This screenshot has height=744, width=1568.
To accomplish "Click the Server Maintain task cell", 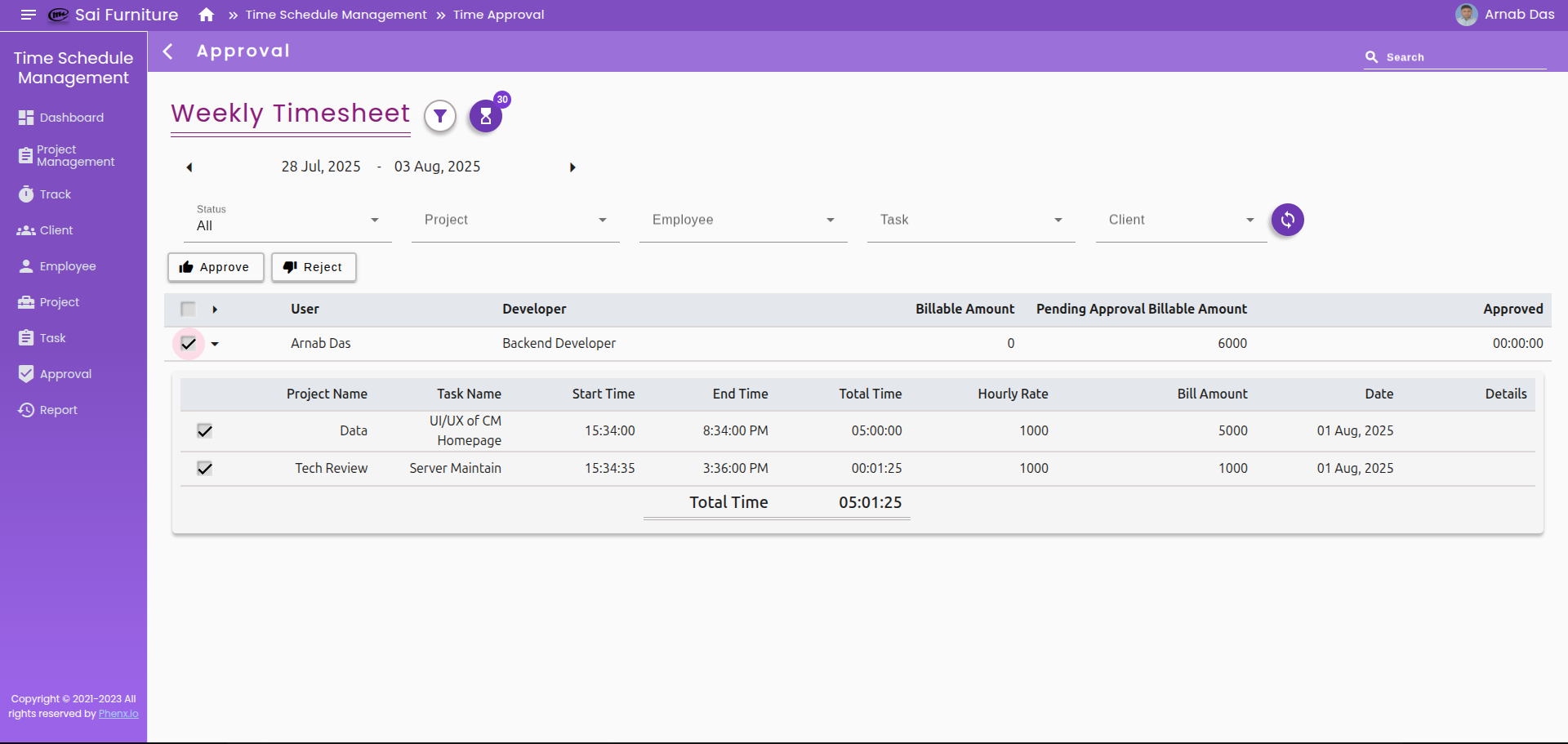I will [455, 468].
